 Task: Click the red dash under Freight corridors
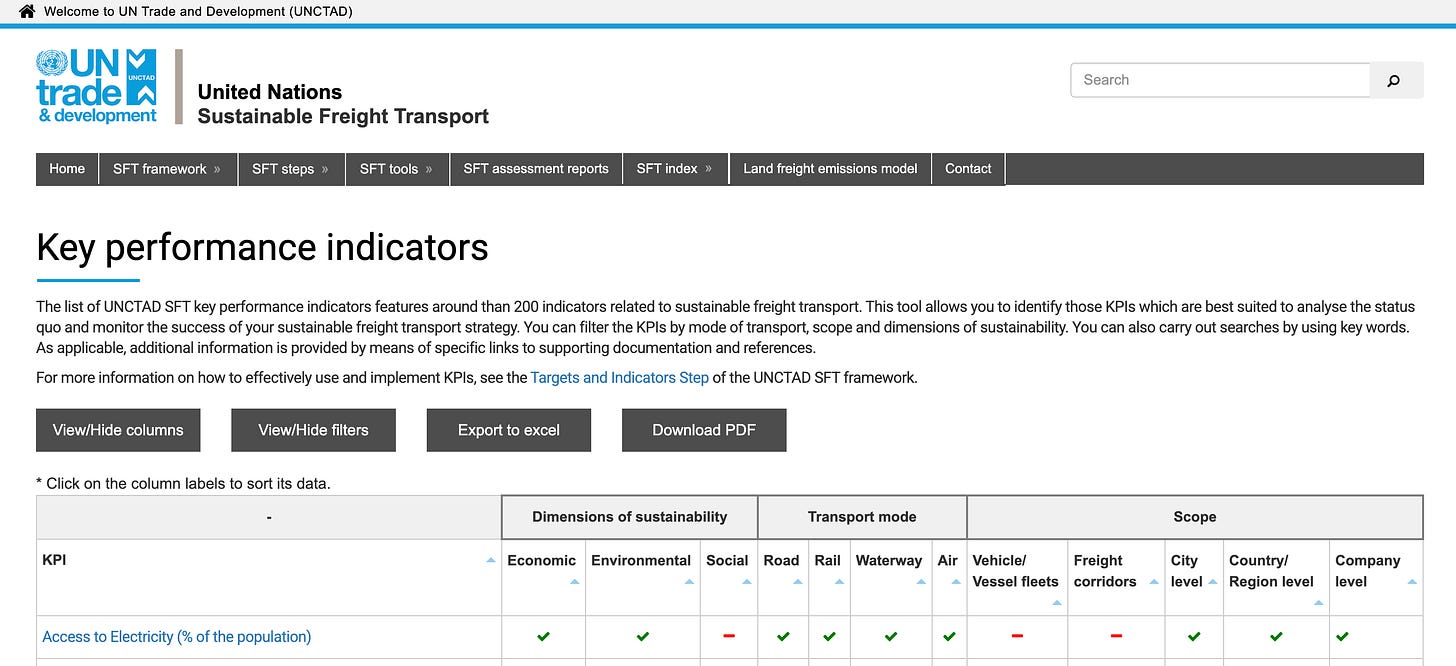click(1116, 636)
